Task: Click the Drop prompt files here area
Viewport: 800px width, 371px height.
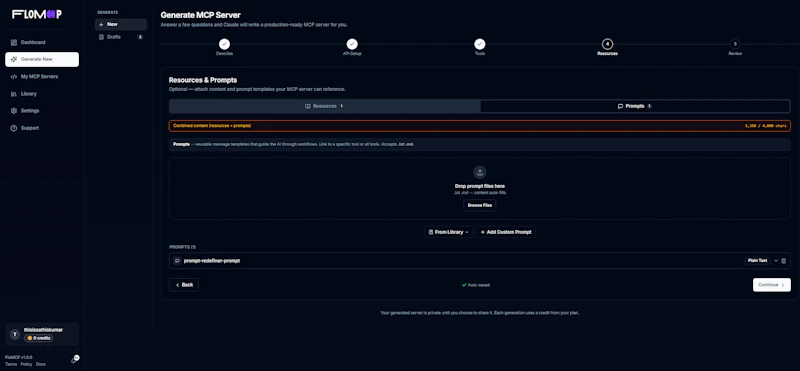Action: (480, 188)
